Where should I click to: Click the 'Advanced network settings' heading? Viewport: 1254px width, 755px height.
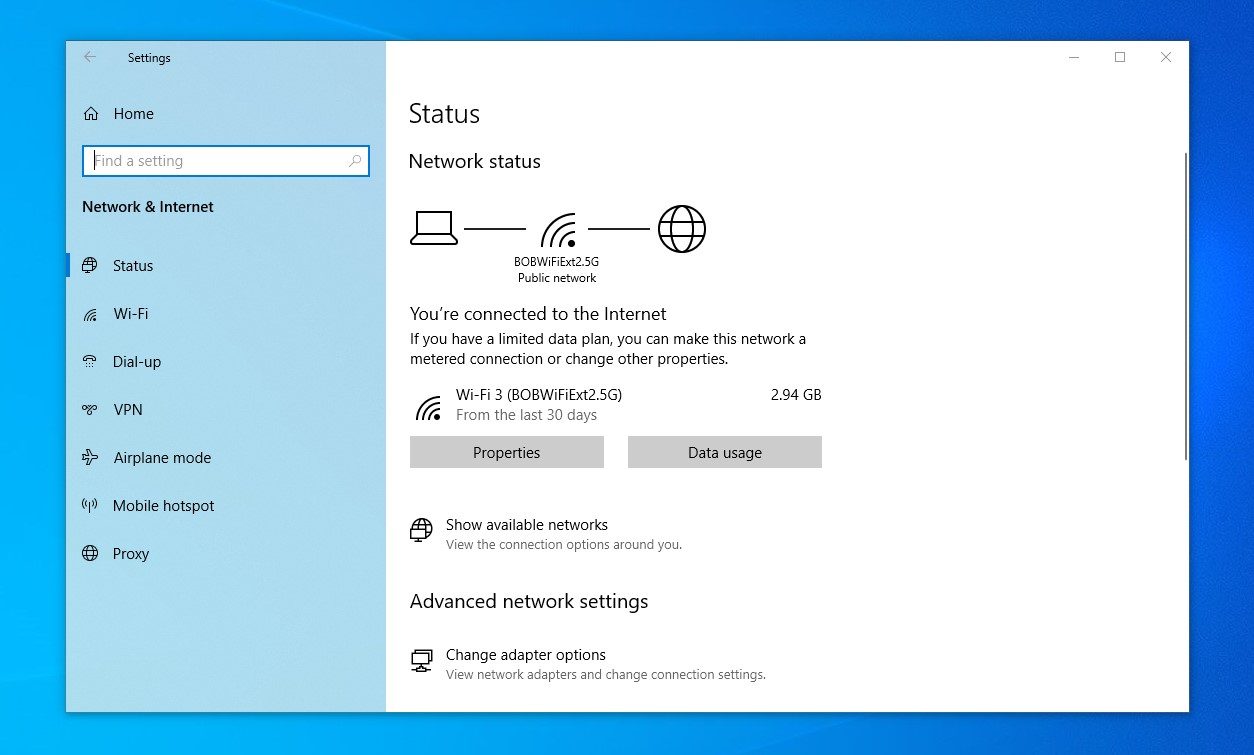click(529, 601)
